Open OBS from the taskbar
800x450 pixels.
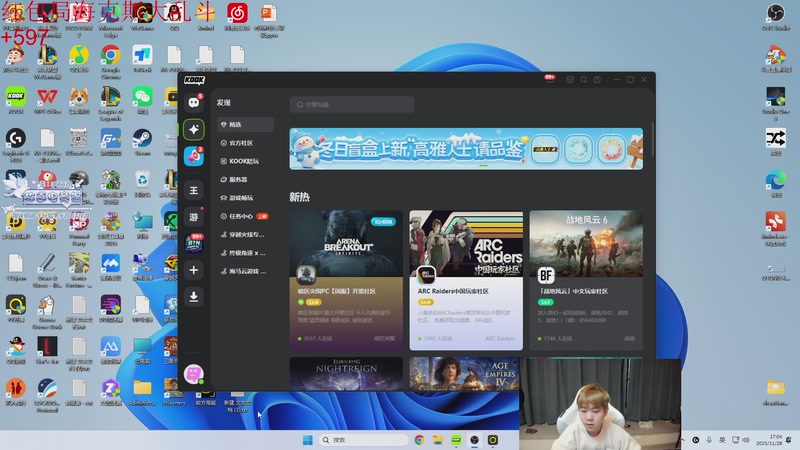point(474,440)
